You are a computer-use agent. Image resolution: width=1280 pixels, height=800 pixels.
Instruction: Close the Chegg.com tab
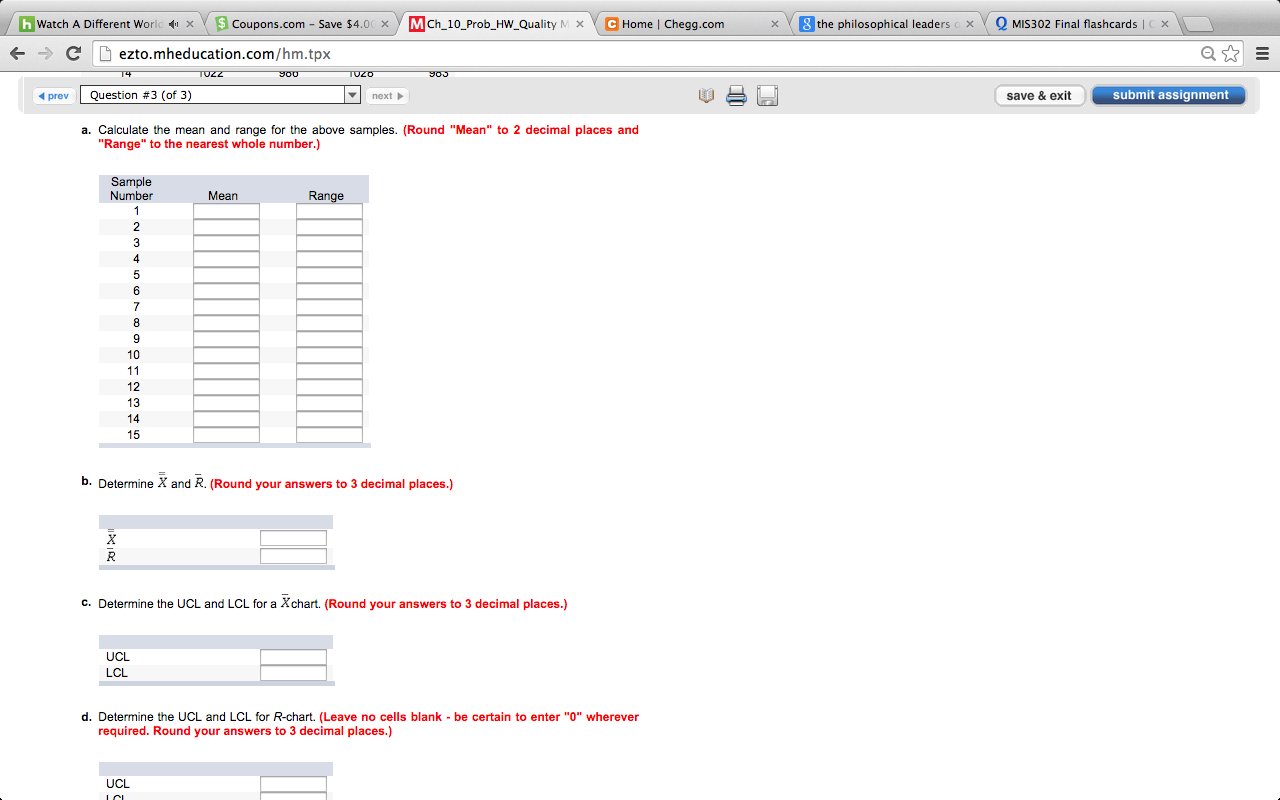pos(776,24)
